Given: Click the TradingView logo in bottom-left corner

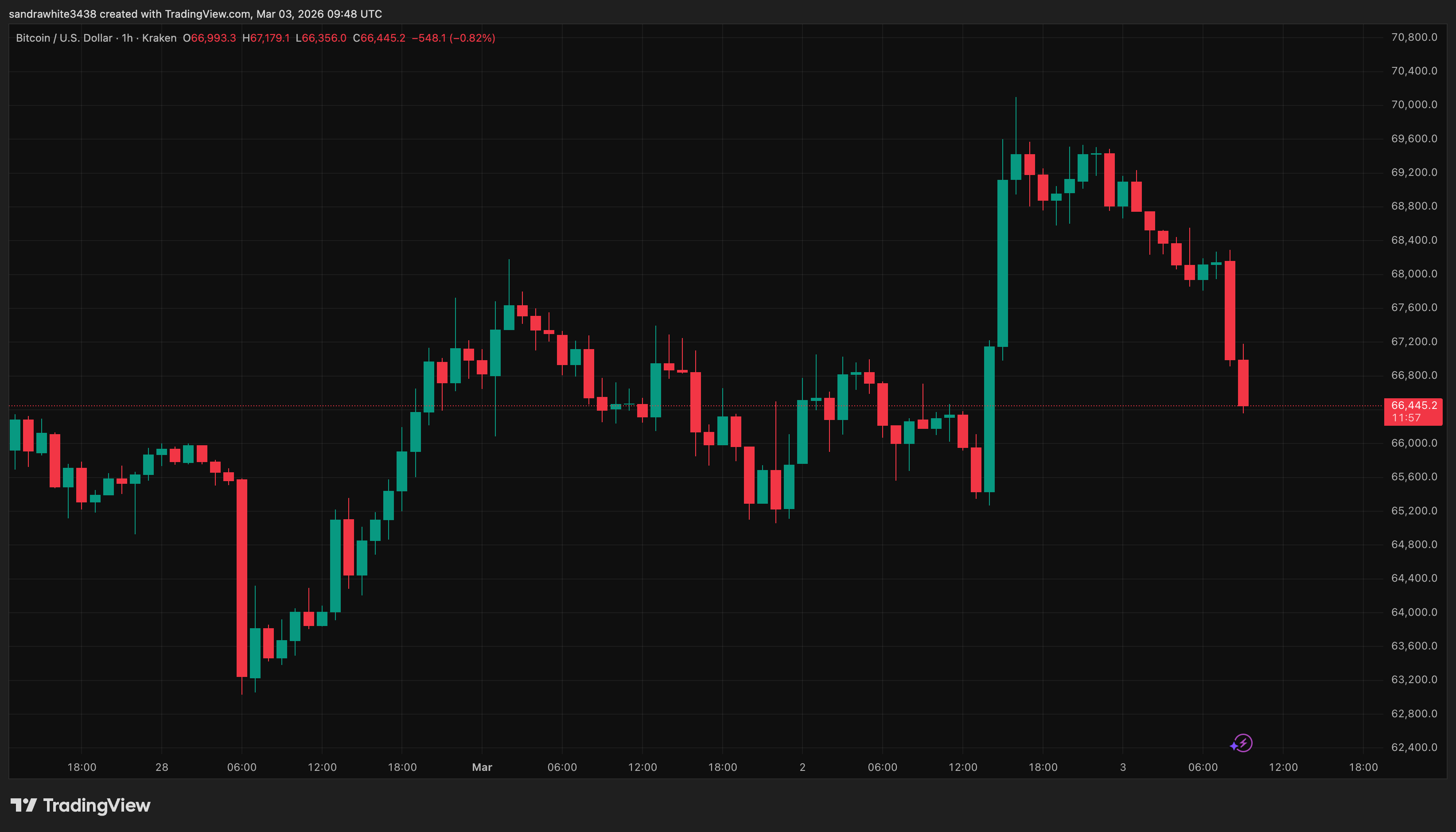Looking at the screenshot, I should [x=82, y=806].
